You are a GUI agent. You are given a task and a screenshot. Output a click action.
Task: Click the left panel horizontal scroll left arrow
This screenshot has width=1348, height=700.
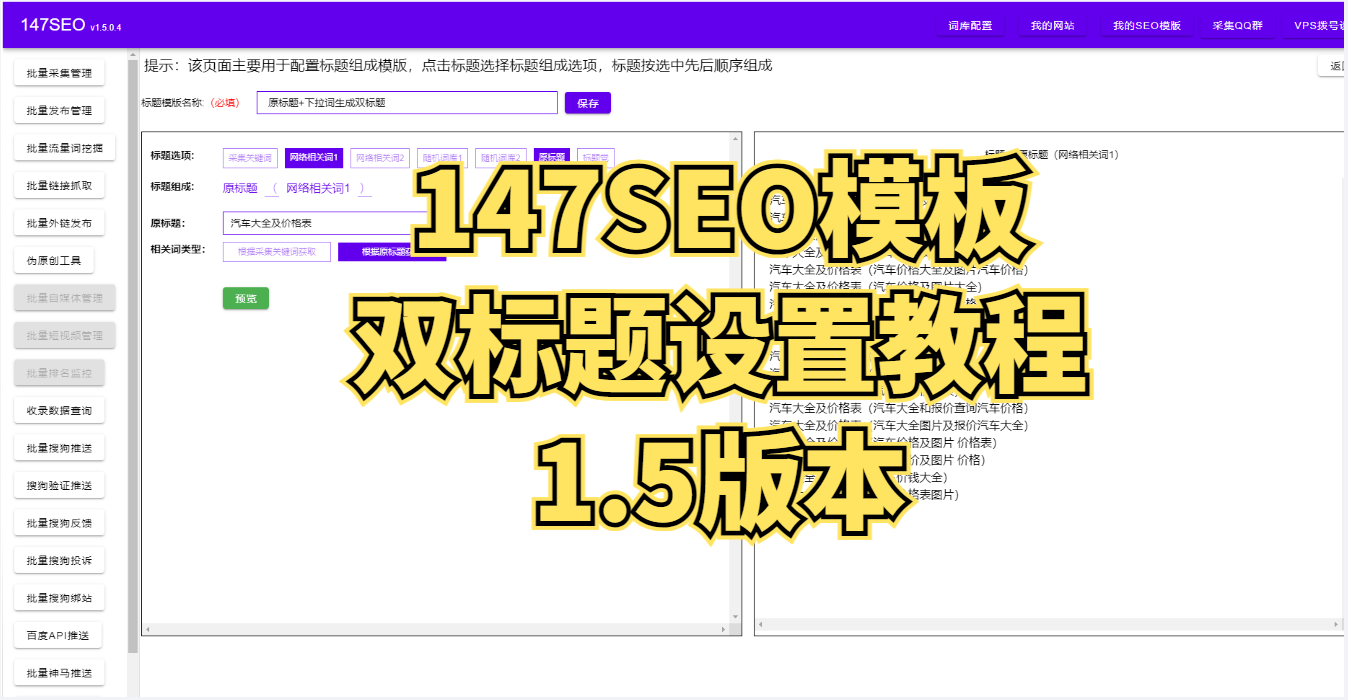[x=147, y=629]
